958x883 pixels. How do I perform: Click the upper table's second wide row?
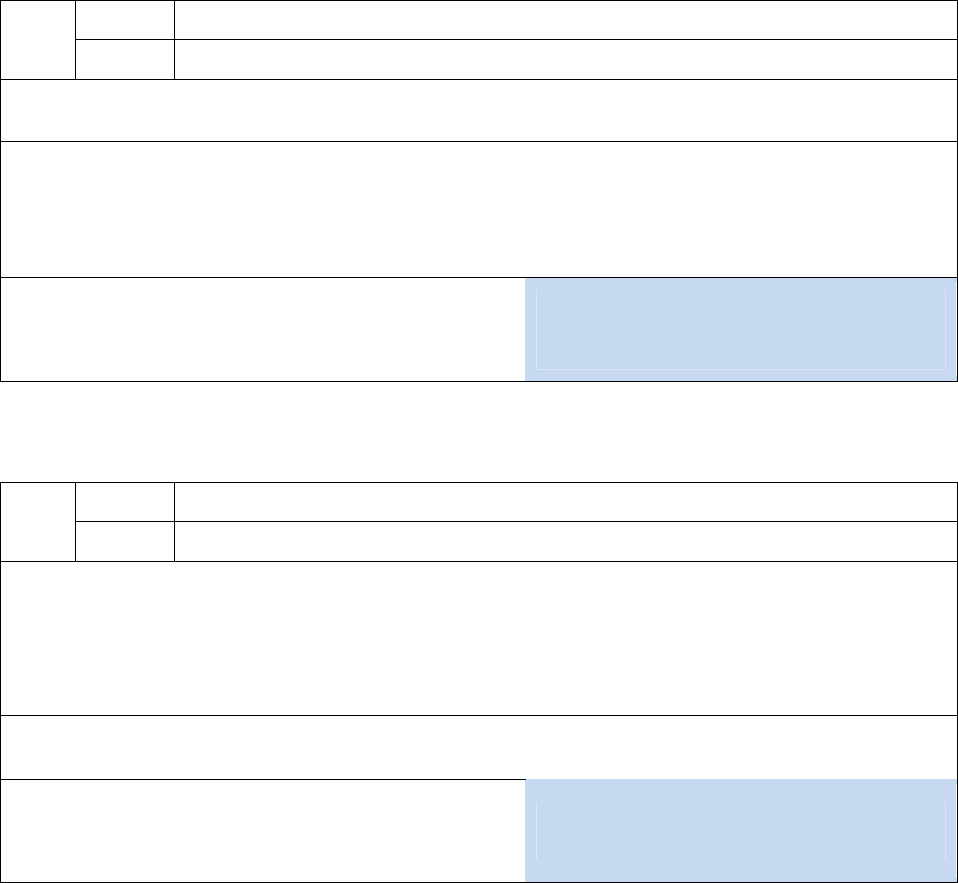(565, 60)
